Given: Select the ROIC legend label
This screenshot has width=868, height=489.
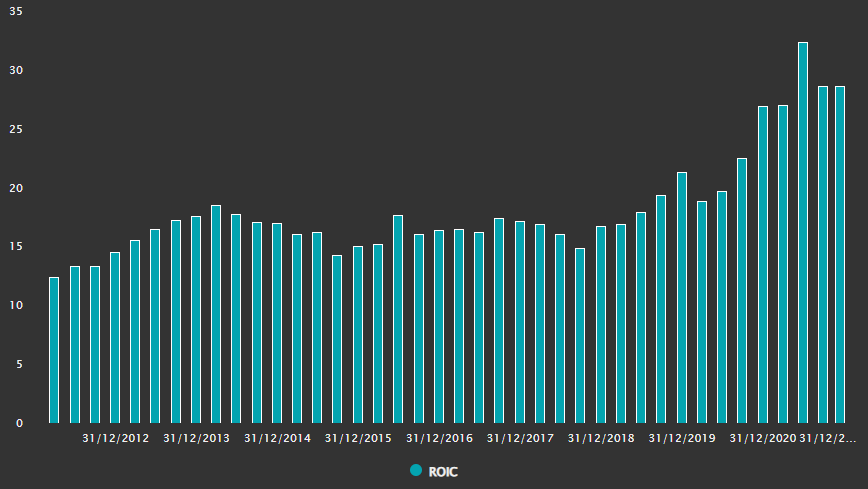Looking at the screenshot, I should (x=443, y=472).
